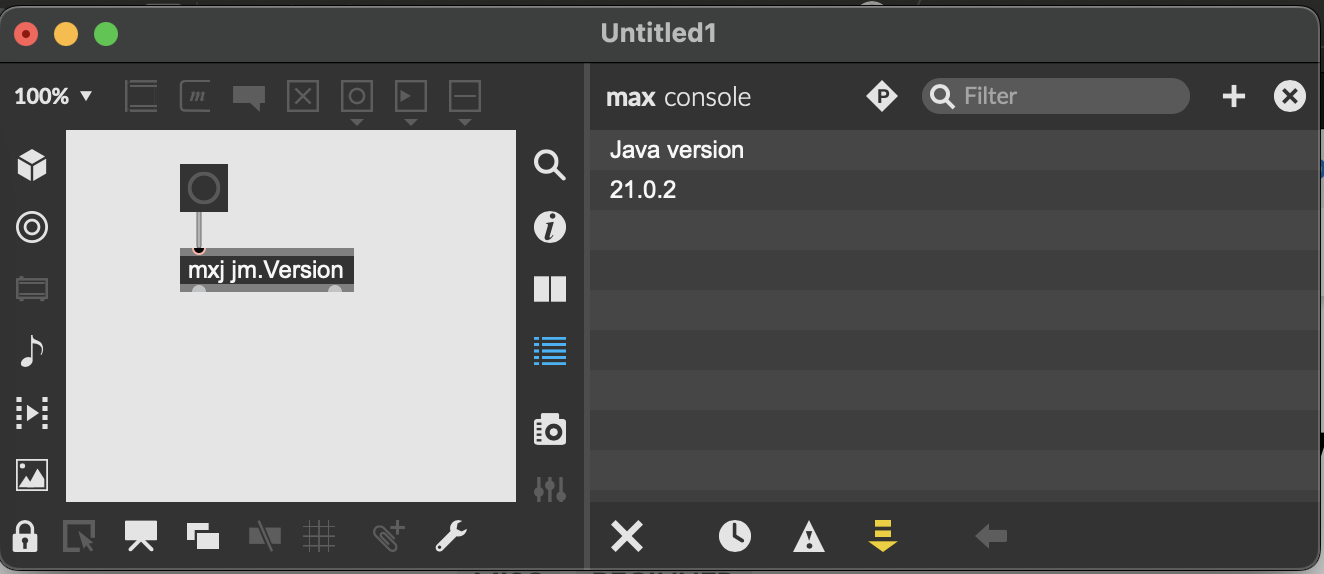
Task: Open the reference book sidebar icon
Action: click(x=550, y=289)
